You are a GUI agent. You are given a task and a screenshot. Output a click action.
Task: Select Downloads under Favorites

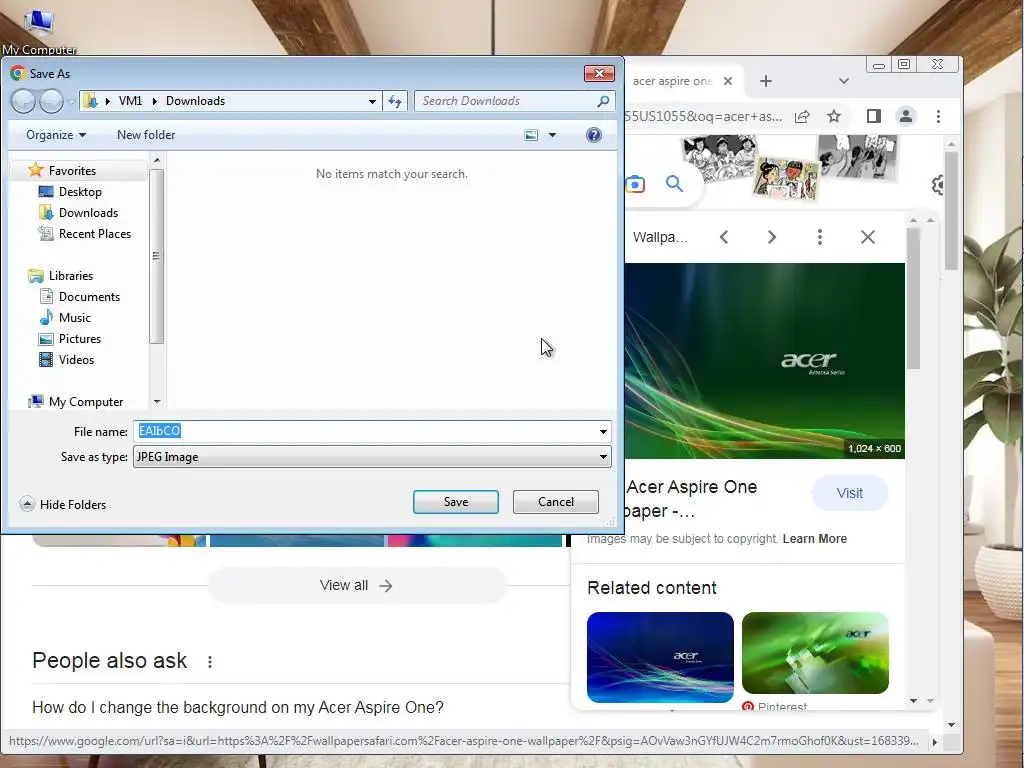[88, 213]
